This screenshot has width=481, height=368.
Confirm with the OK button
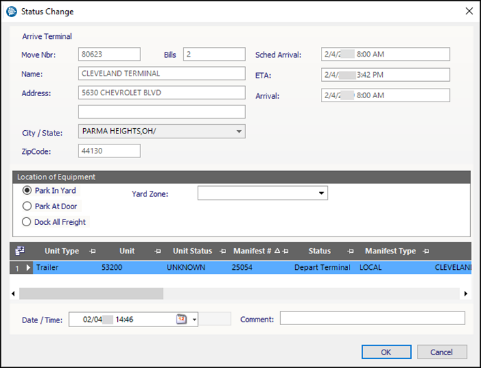click(386, 352)
